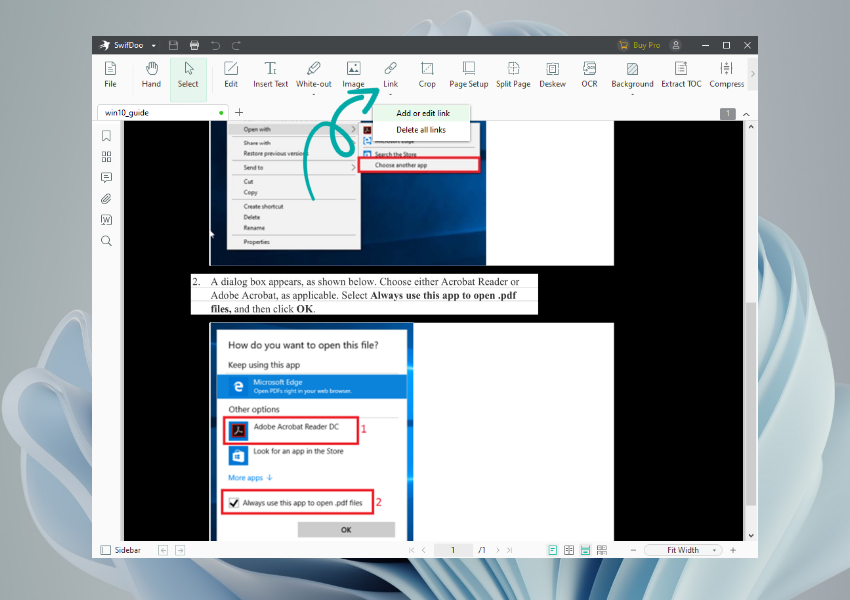Open the attachments panel

coord(106,199)
